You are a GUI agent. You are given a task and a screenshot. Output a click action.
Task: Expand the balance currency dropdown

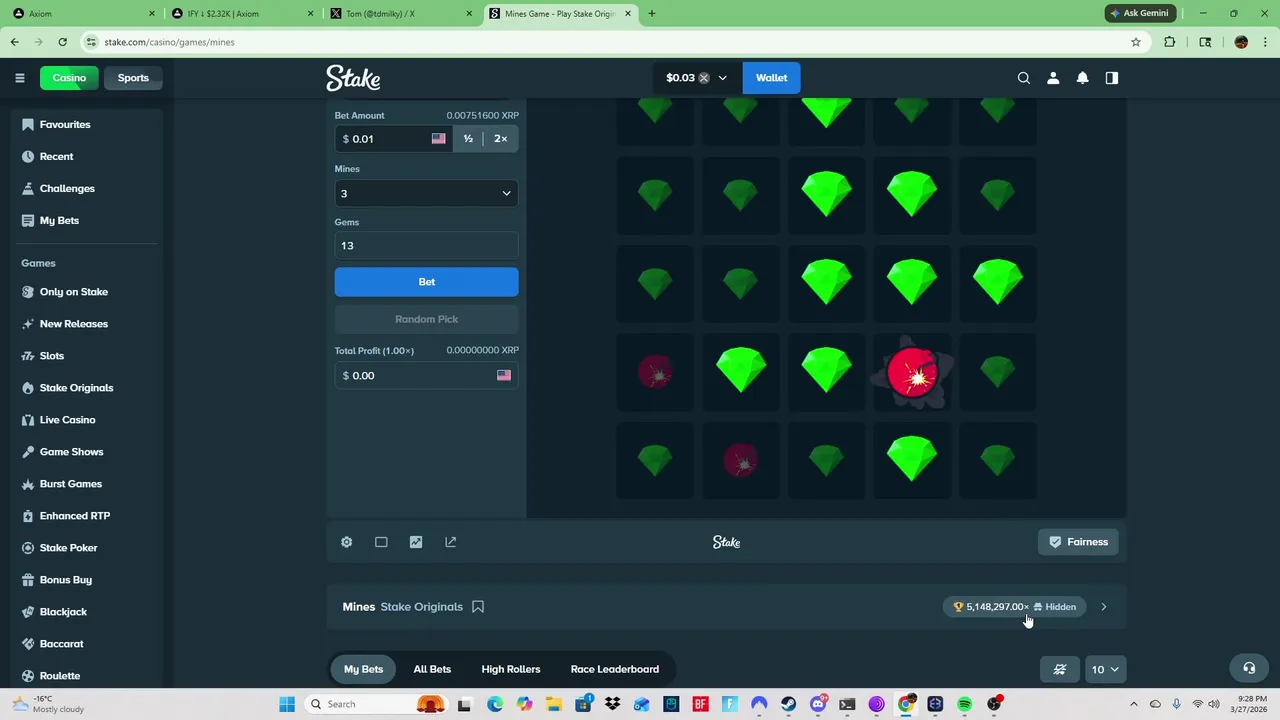(722, 78)
